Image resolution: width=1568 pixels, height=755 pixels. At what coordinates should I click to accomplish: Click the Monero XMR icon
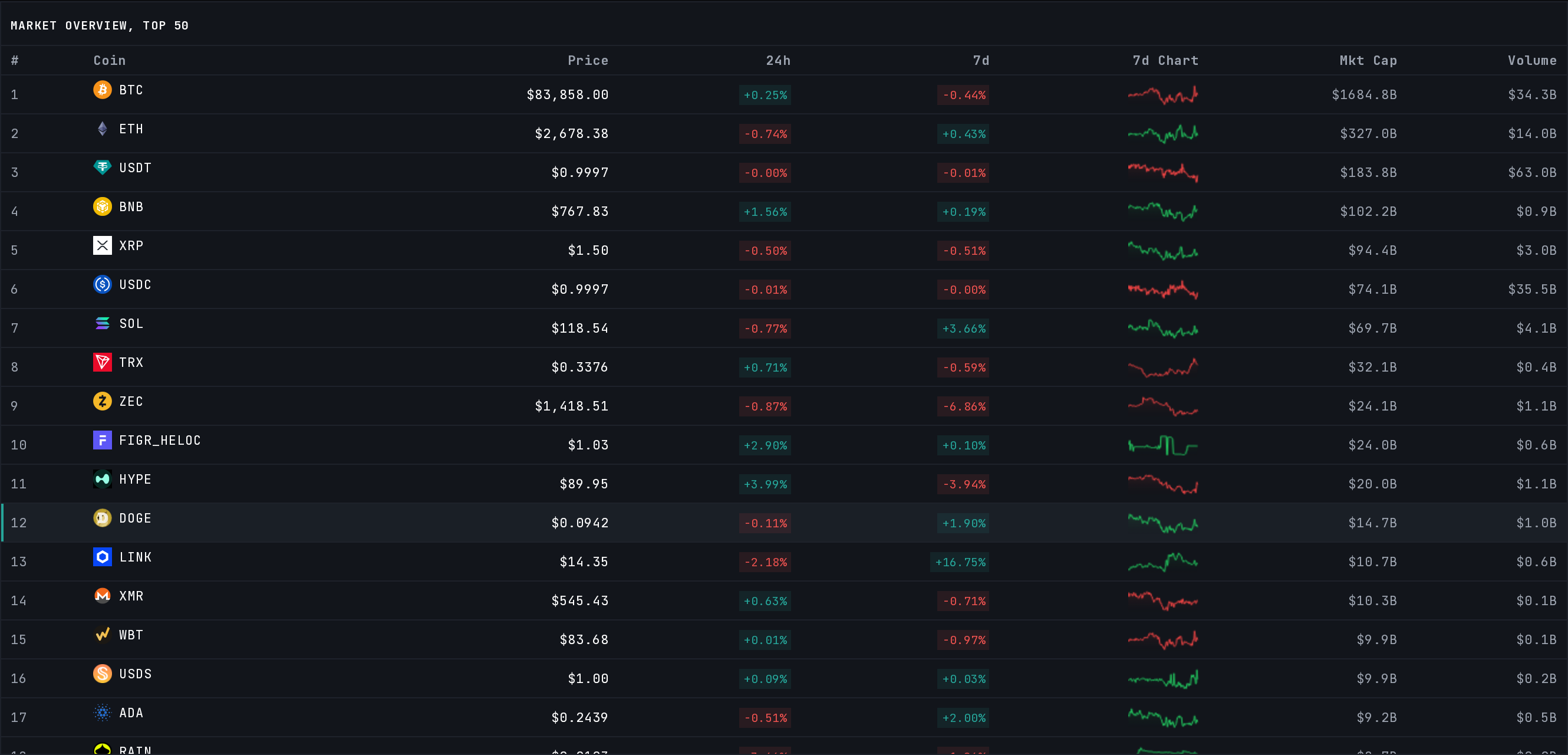coord(102,596)
